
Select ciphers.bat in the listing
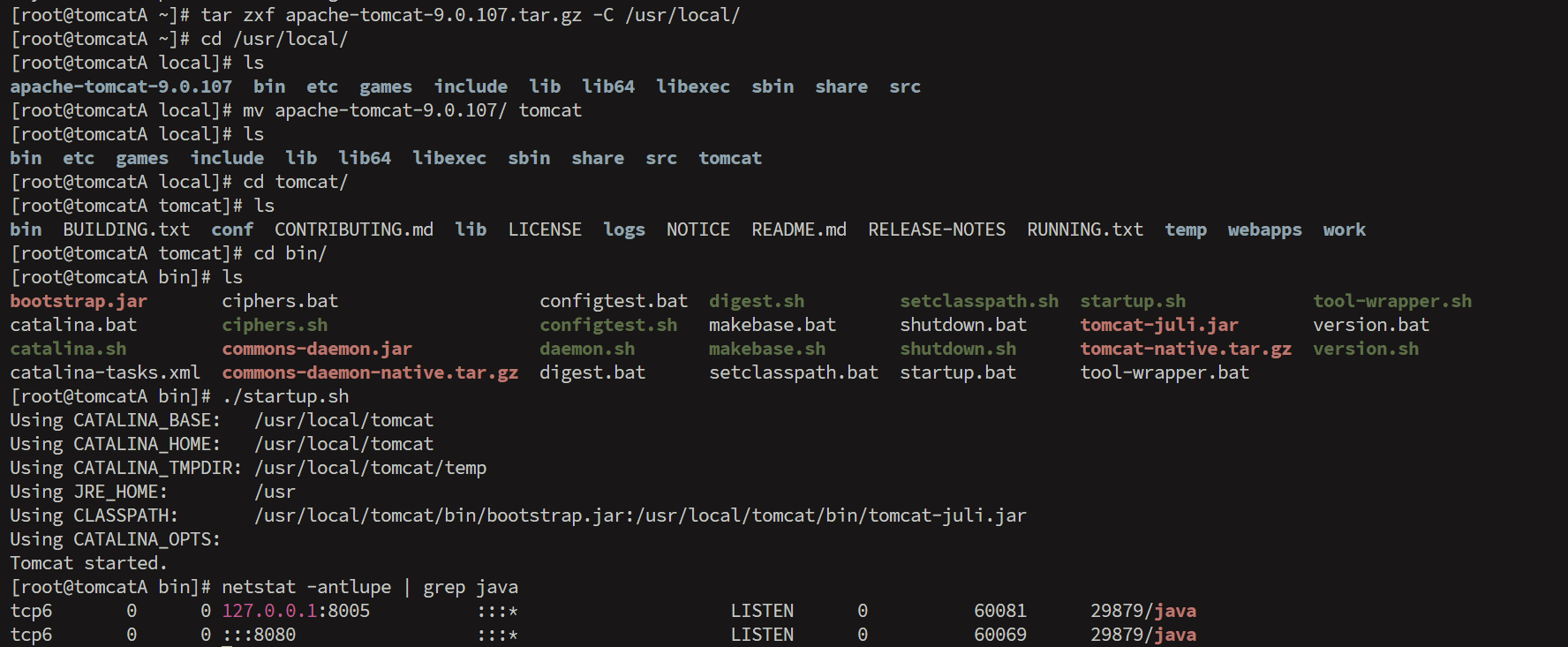tap(280, 301)
